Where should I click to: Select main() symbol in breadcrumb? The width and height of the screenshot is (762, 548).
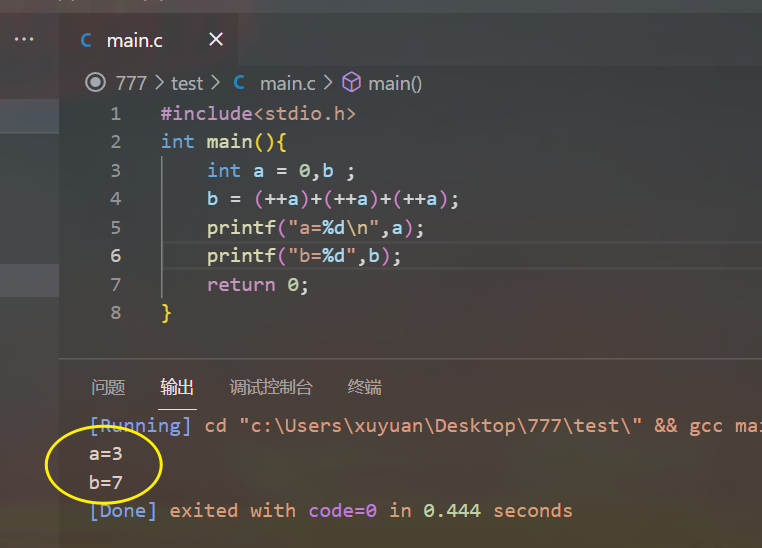[x=395, y=84]
